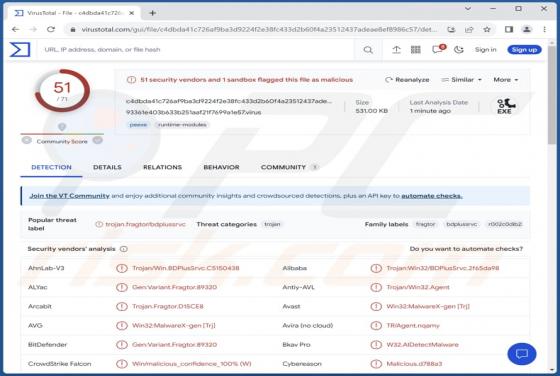Click the alert icon in the Antiy-AVL row
Screen dimensions: 560x376
[376, 287]
